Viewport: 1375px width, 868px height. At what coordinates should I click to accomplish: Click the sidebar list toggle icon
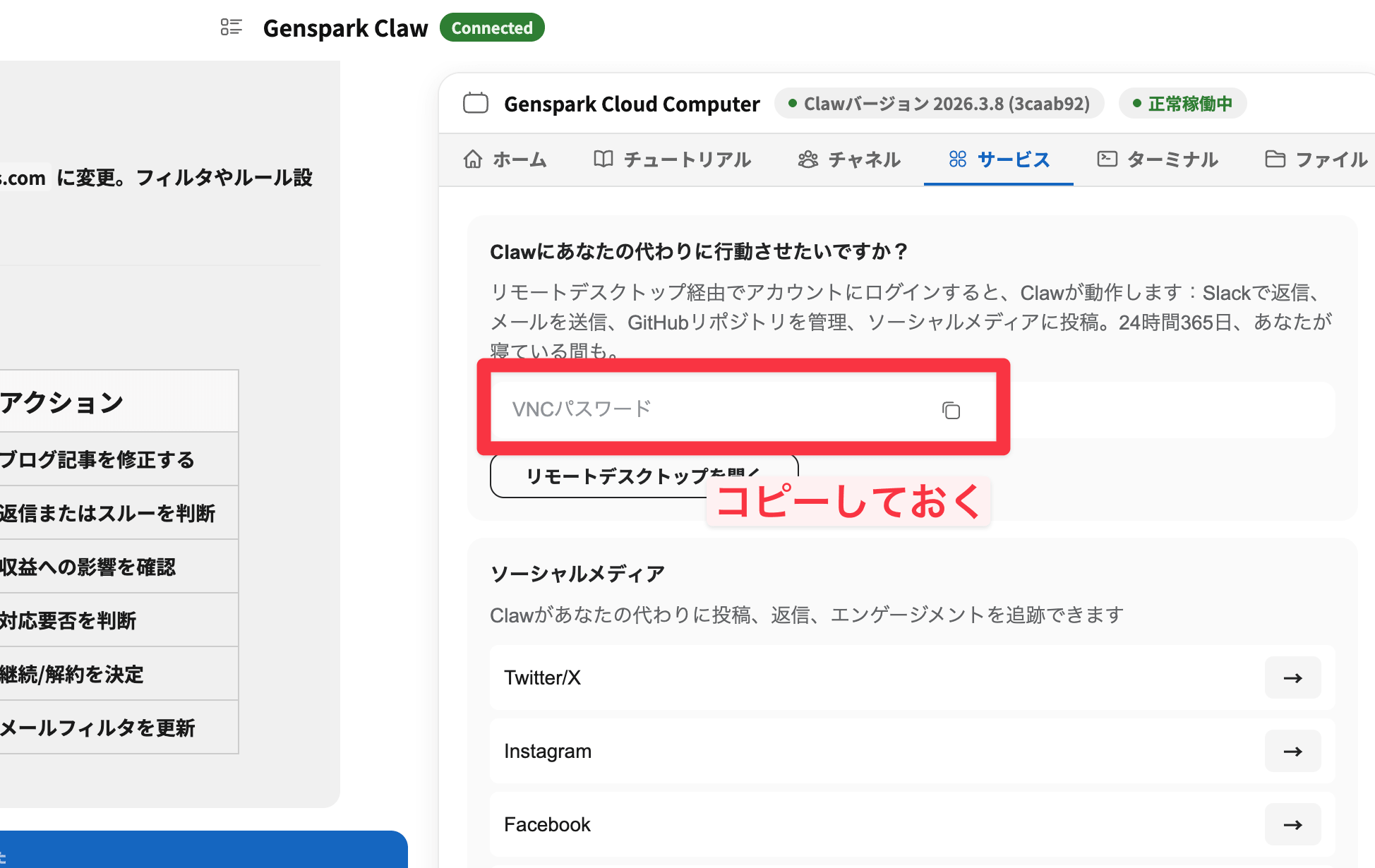[x=231, y=28]
